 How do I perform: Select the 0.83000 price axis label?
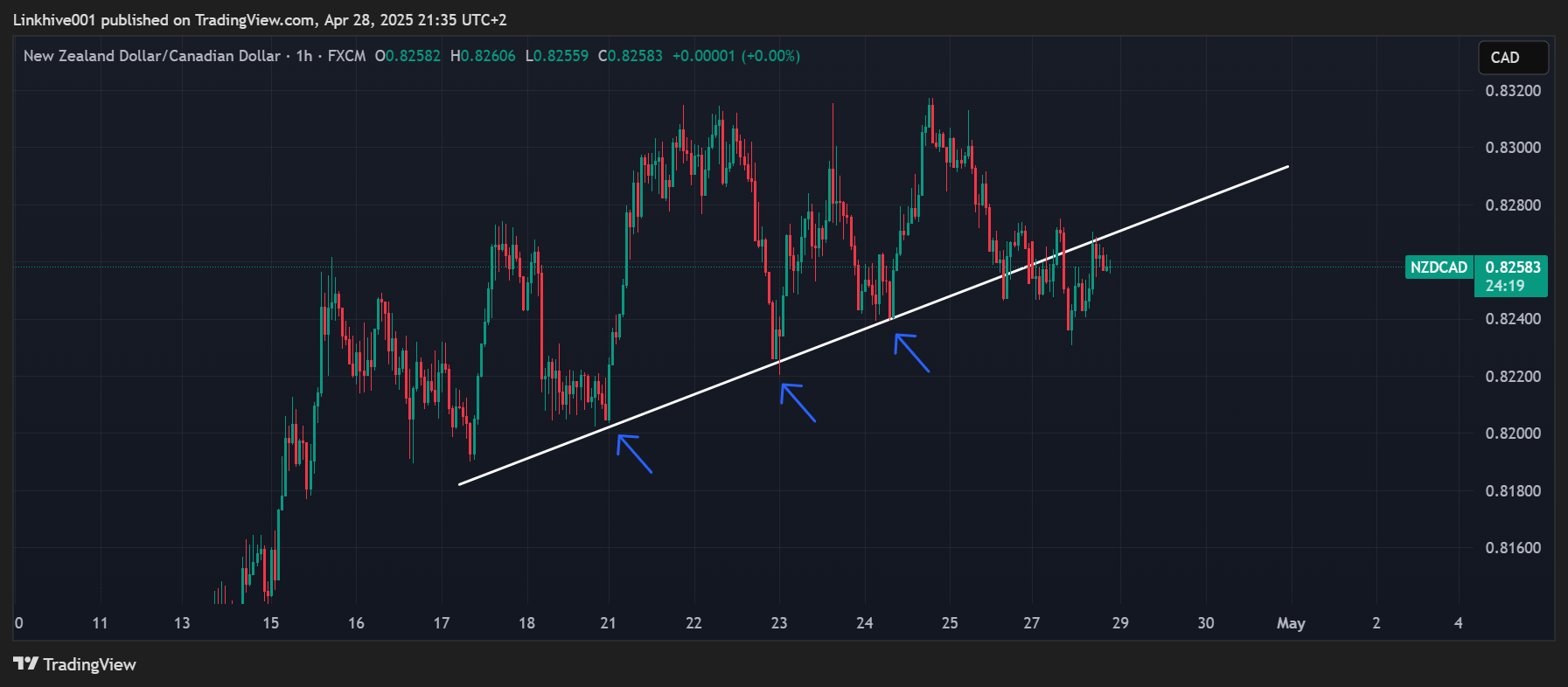click(1513, 148)
